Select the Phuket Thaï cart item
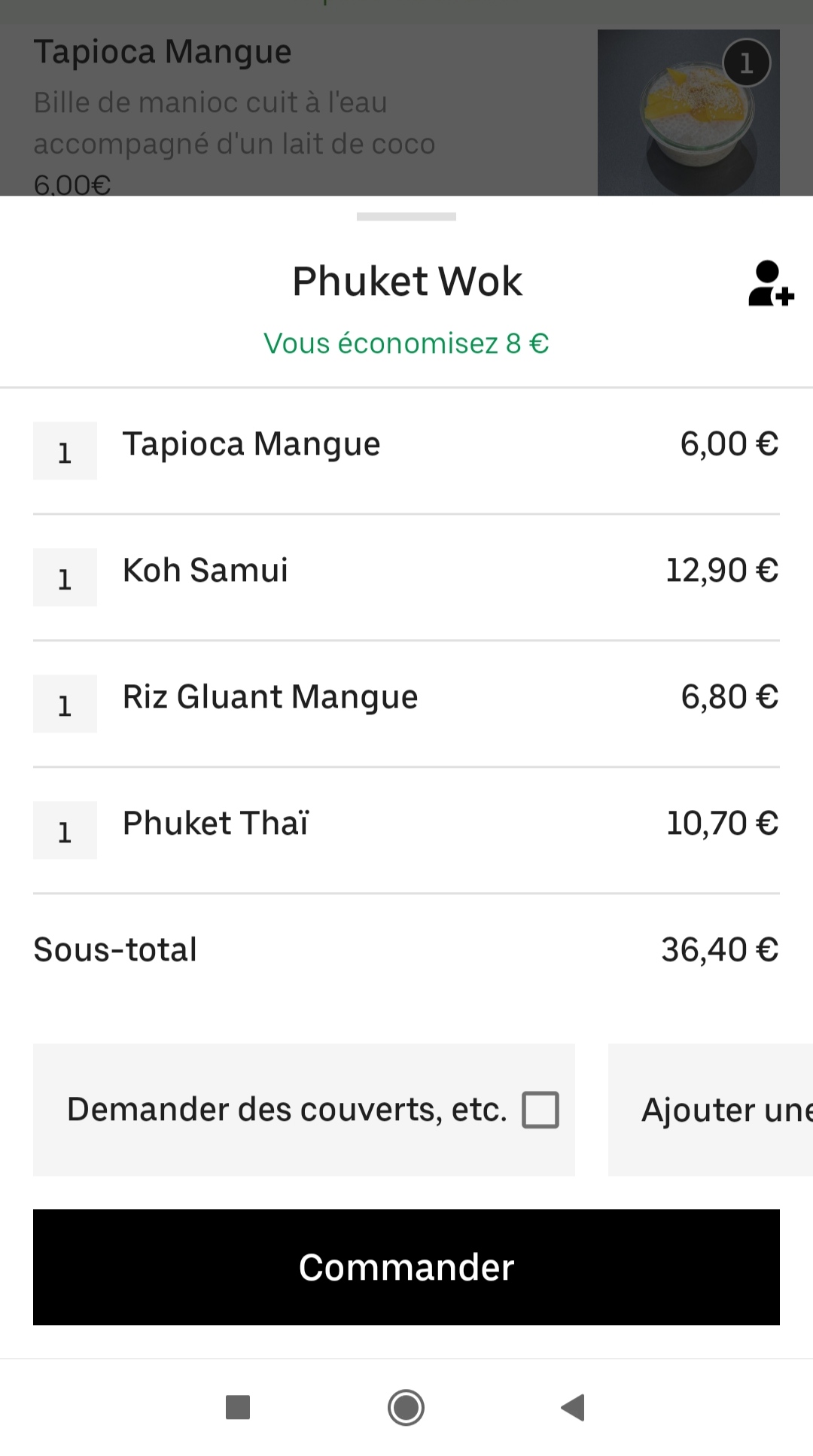Screen dimensions: 813x1456 (406, 830)
